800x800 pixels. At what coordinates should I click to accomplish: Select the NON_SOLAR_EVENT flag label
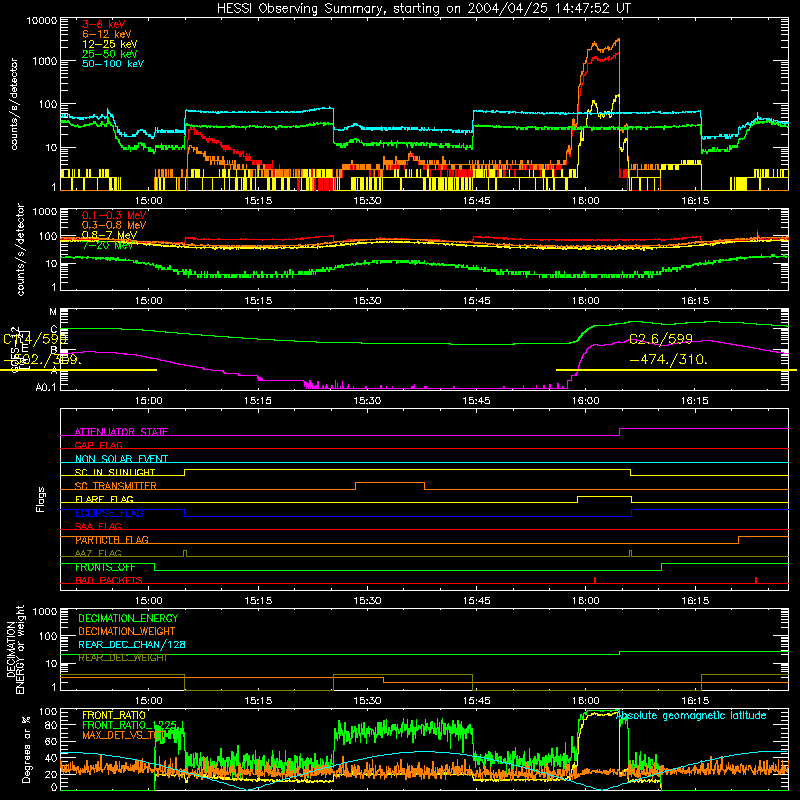click(x=121, y=459)
